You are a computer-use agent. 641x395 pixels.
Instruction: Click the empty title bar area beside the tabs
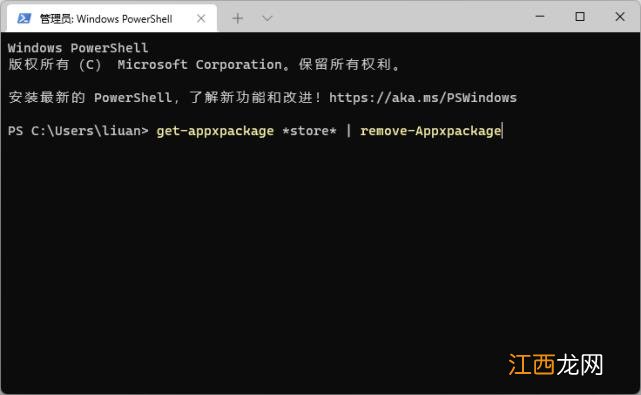[401, 17]
